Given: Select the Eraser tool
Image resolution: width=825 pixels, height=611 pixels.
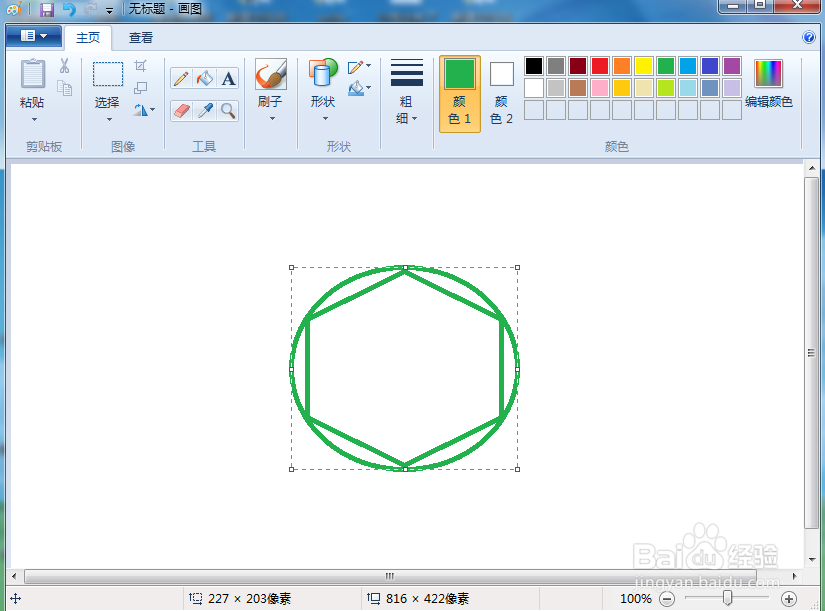Looking at the screenshot, I should (x=181, y=111).
